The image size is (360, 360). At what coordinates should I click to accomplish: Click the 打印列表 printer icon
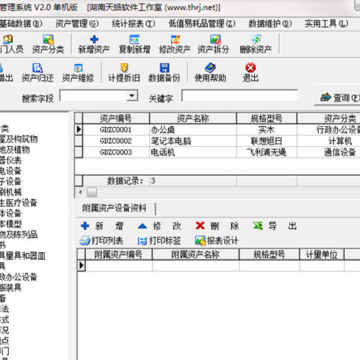coord(85,240)
